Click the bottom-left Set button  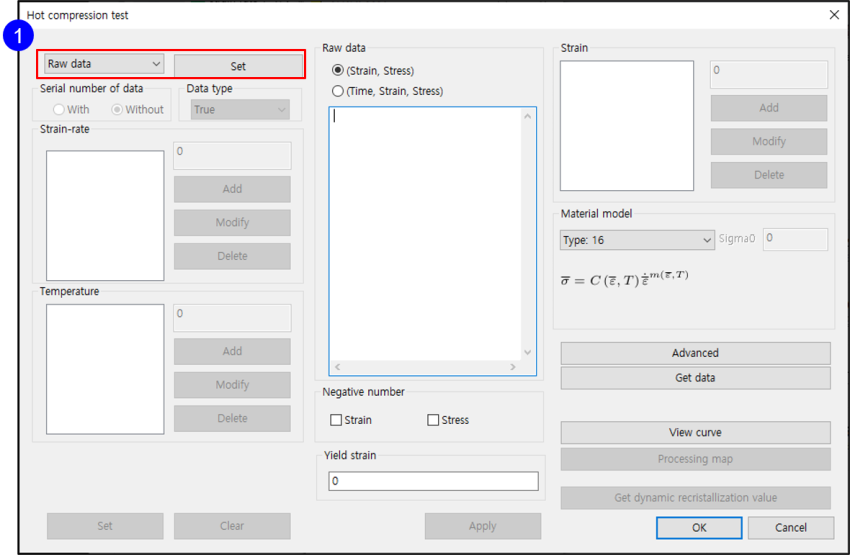105,526
